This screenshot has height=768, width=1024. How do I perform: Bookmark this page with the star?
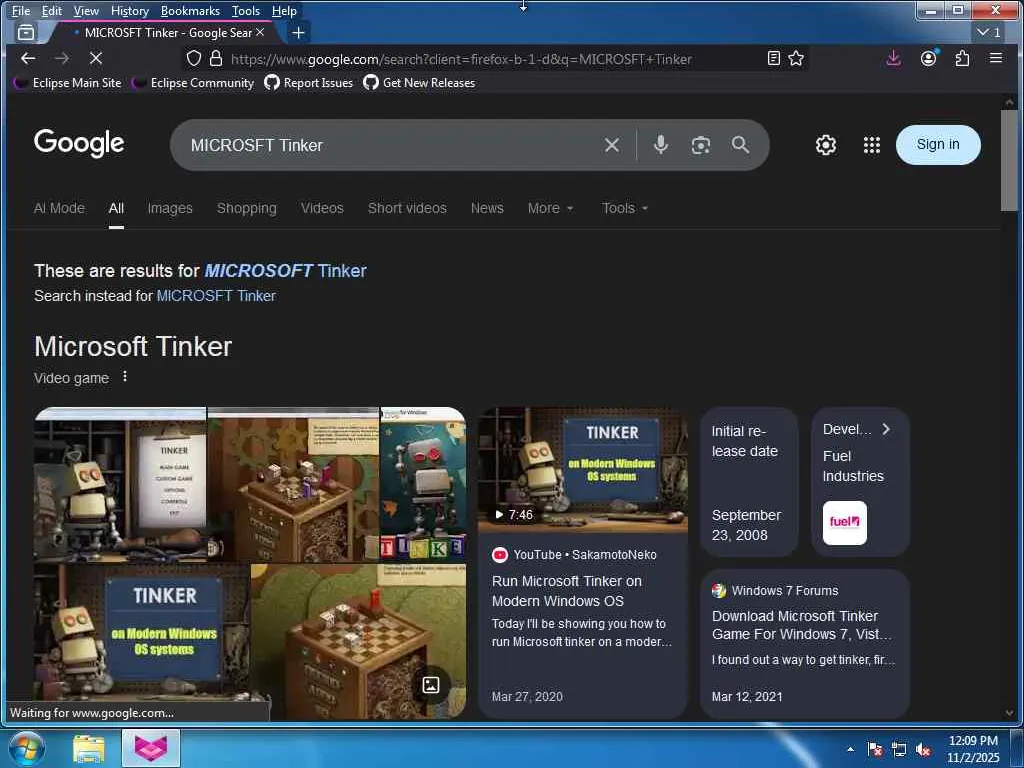pyautogui.click(x=795, y=59)
